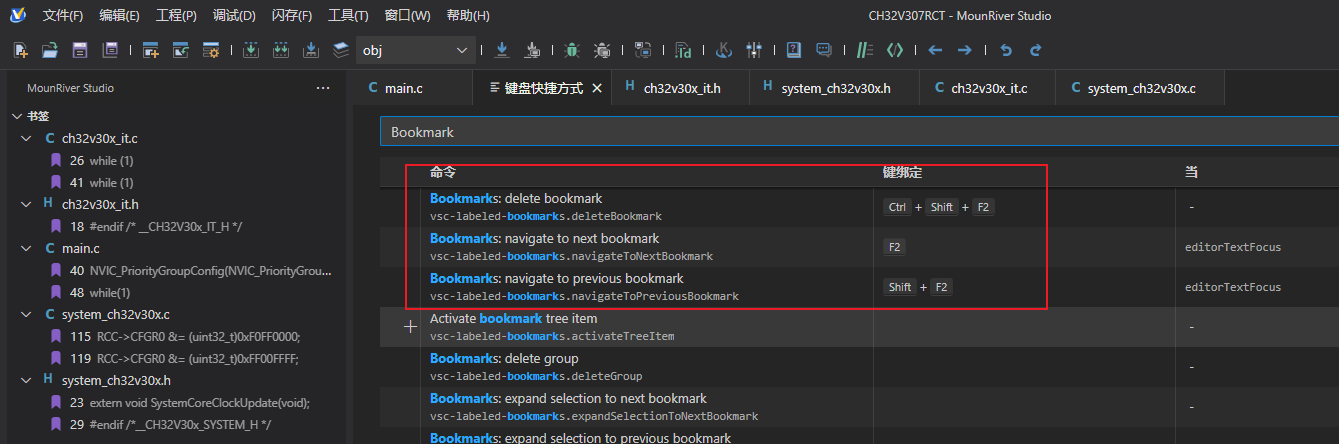This screenshot has width=1339, height=444.
Task: Open the .ld linker script icon
Action: [683, 50]
